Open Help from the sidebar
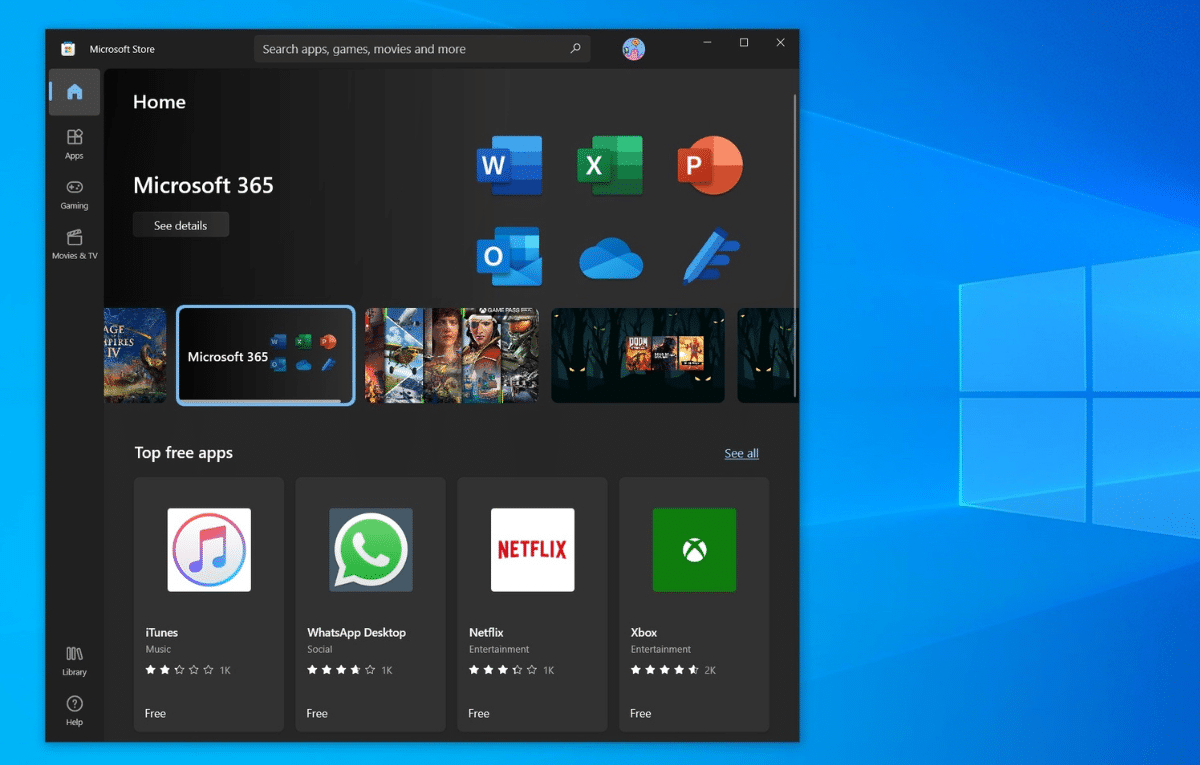Viewport: 1200px width, 765px height. (x=74, y=711)
